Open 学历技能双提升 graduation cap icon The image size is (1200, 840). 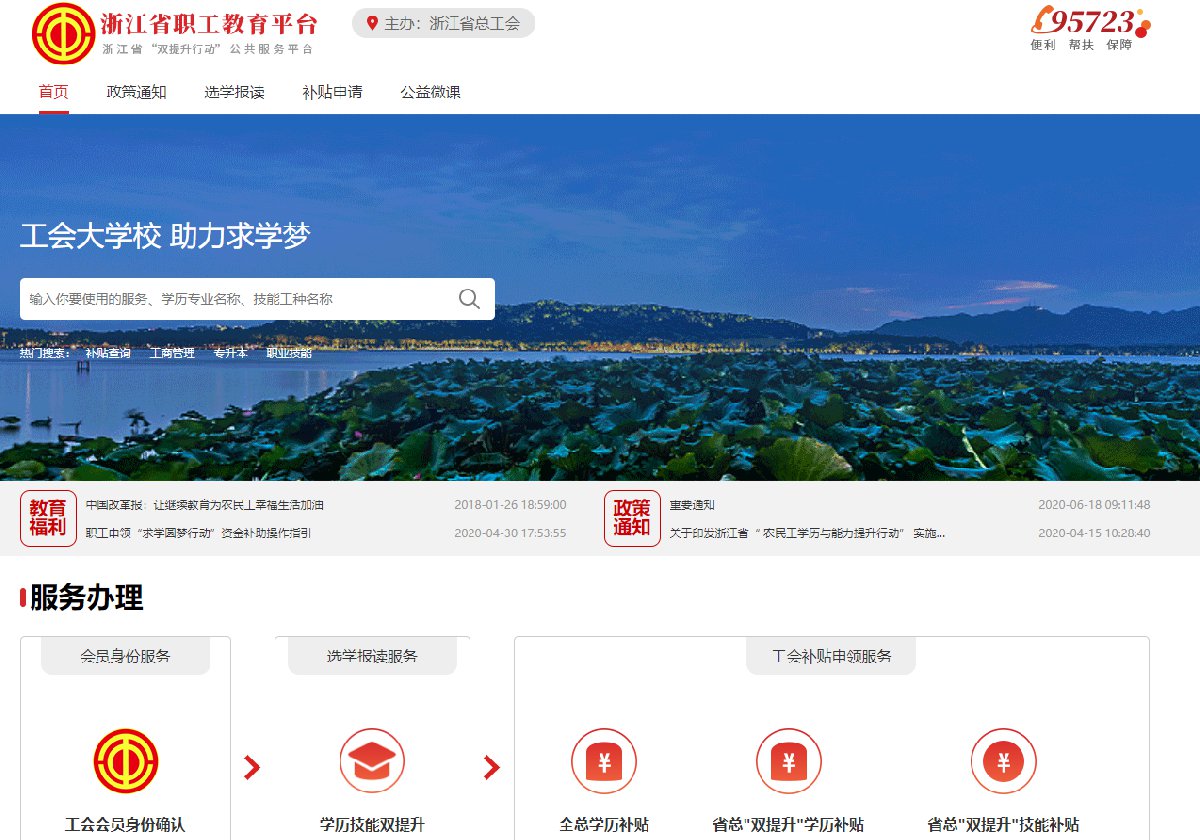coord(372,761)
